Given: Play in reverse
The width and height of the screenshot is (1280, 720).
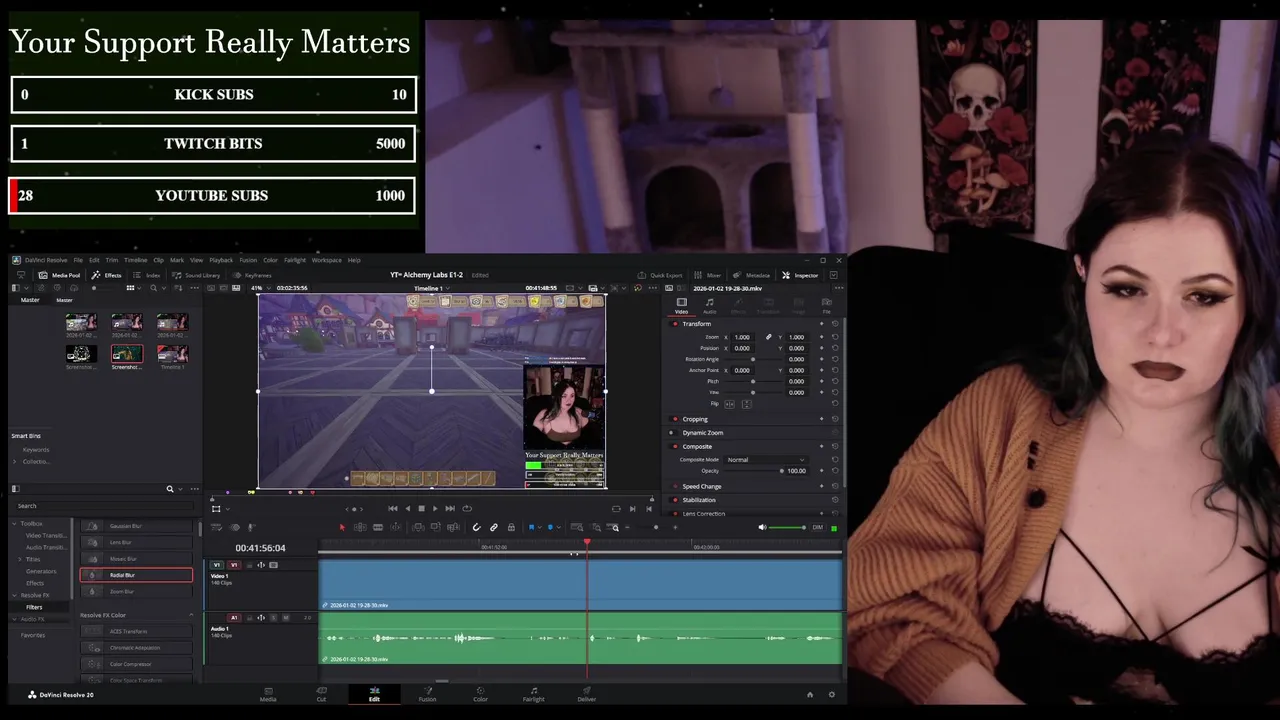Looking at the screenshot, I should coord(407,508).
